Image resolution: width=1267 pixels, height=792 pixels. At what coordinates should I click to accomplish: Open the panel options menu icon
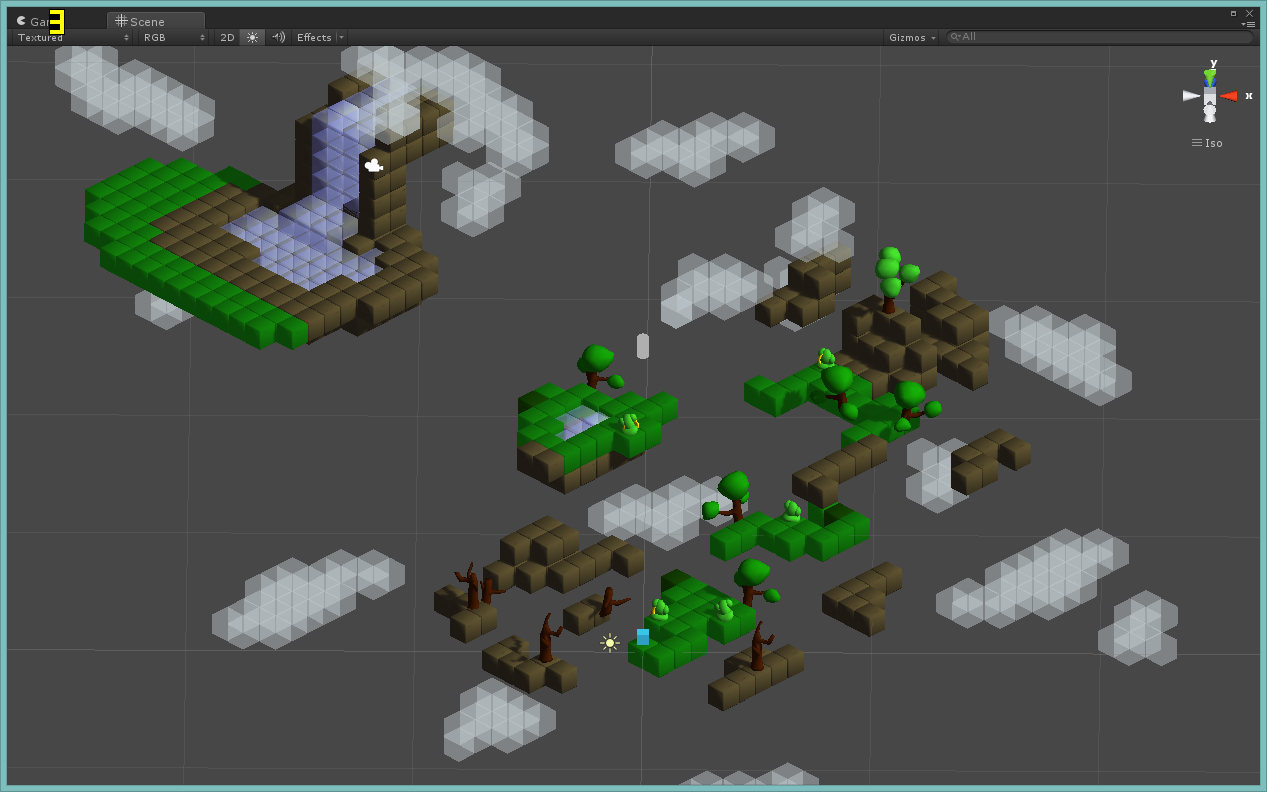1248,24
